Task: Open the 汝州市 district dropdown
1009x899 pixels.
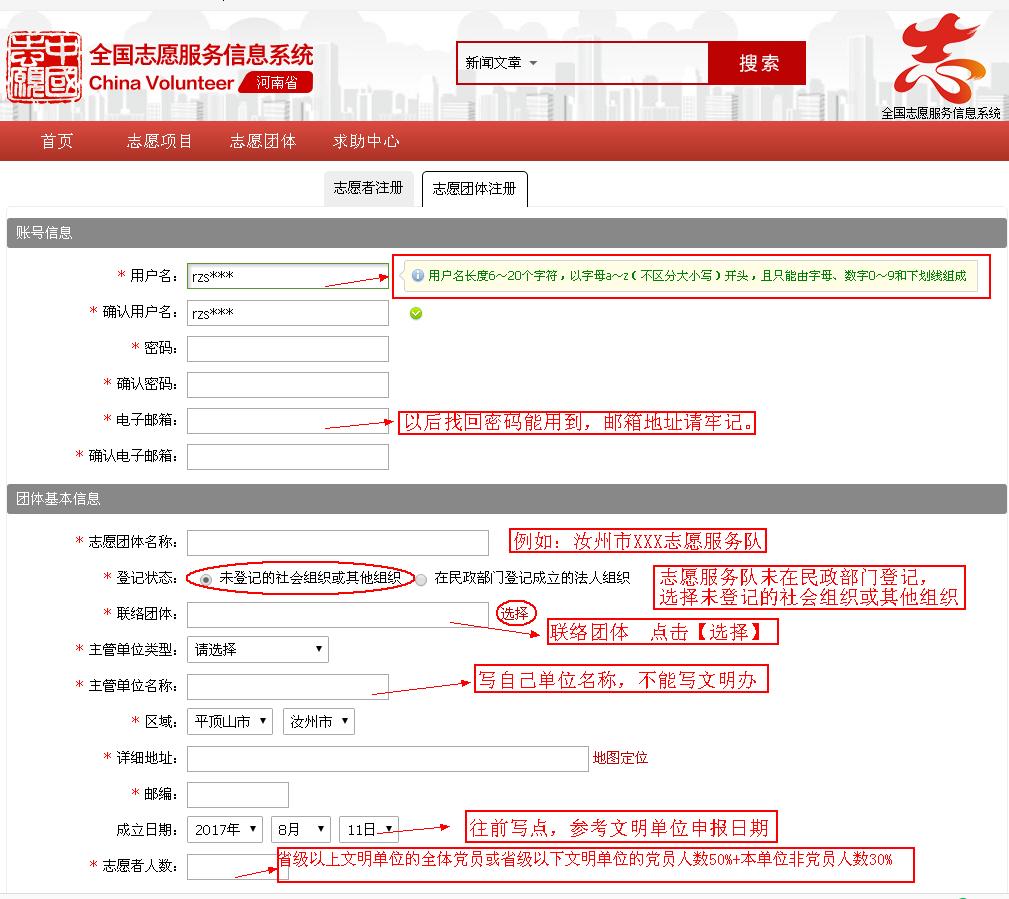Action: (x=318, y=721)
